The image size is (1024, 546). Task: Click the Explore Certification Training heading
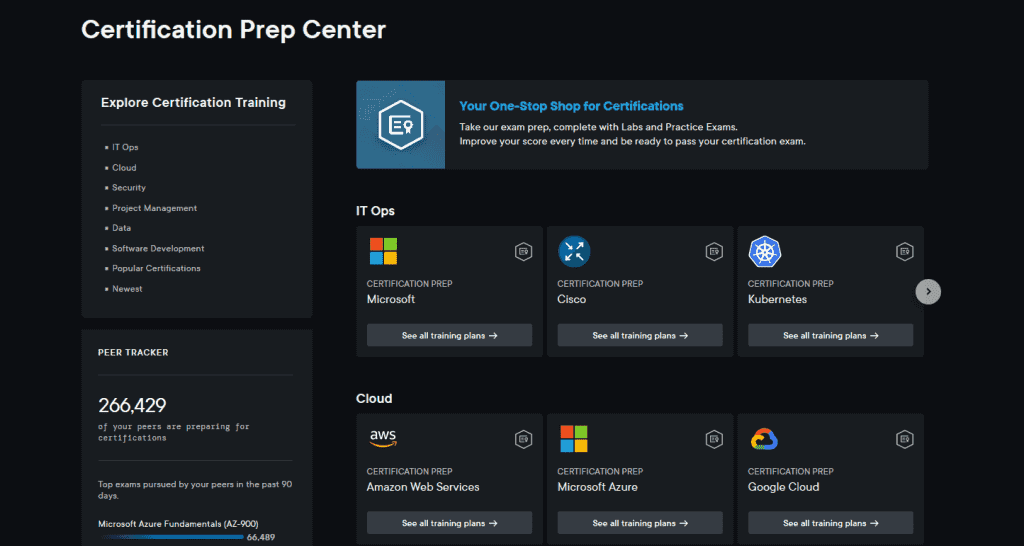[x=193, y=103]
